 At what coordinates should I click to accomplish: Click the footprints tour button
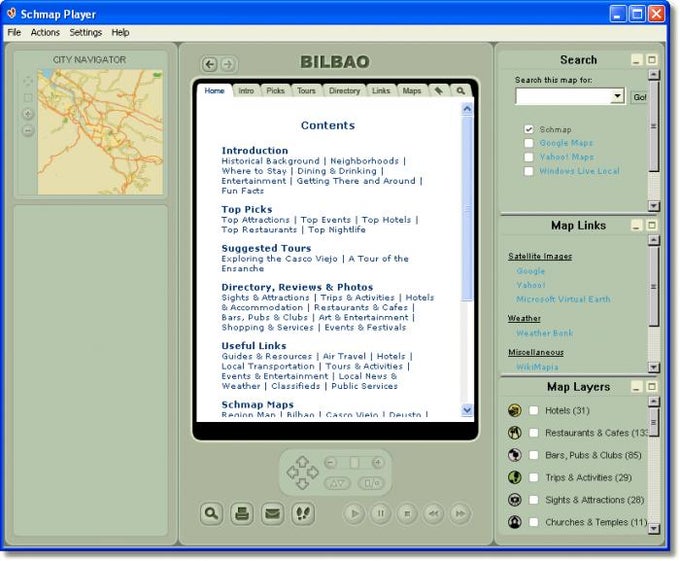303,514
